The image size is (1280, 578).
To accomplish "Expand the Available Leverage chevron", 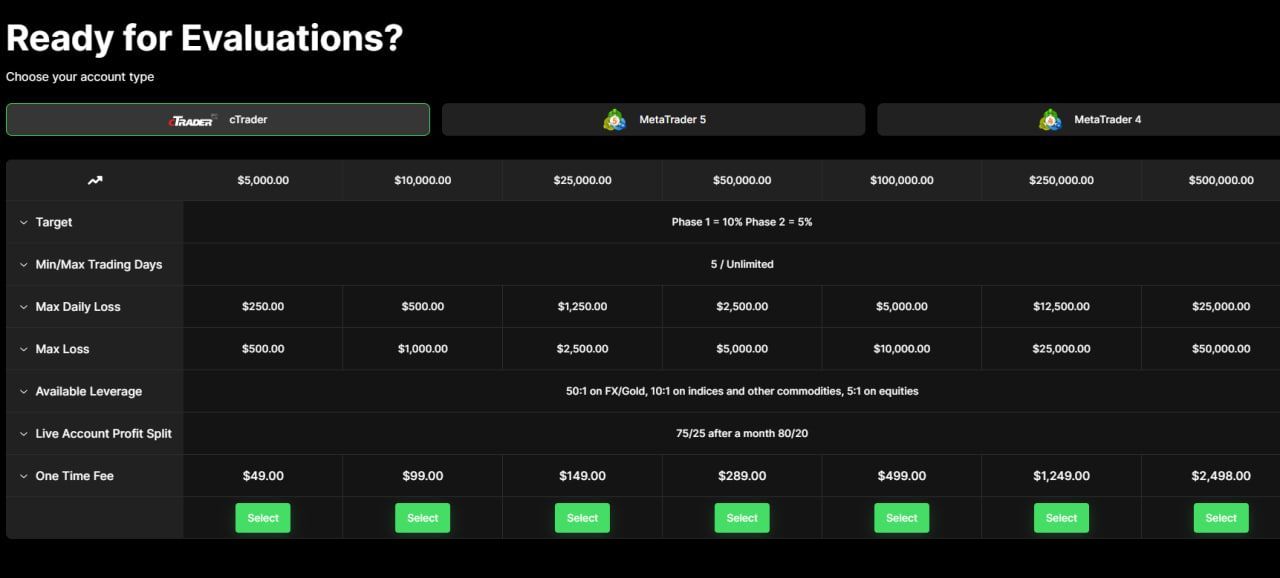I will pyautogui.click(x=23, y=391).
